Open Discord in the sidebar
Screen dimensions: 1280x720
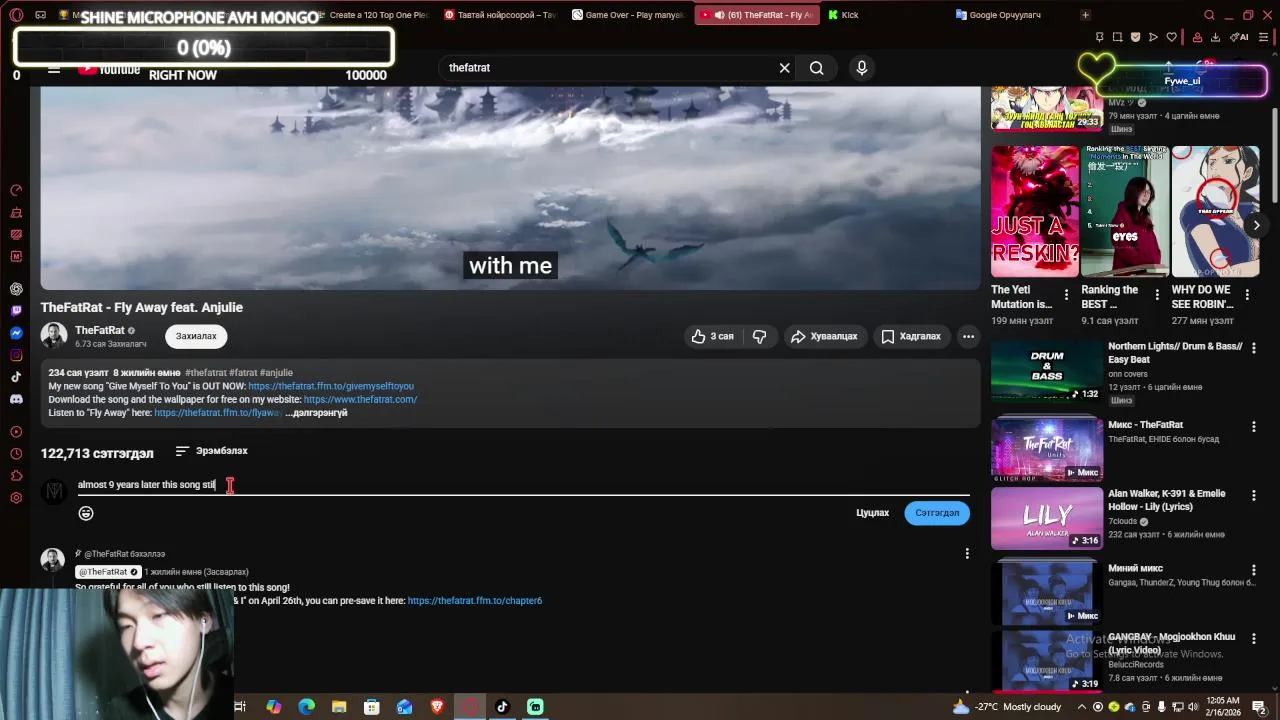[16, 399]
